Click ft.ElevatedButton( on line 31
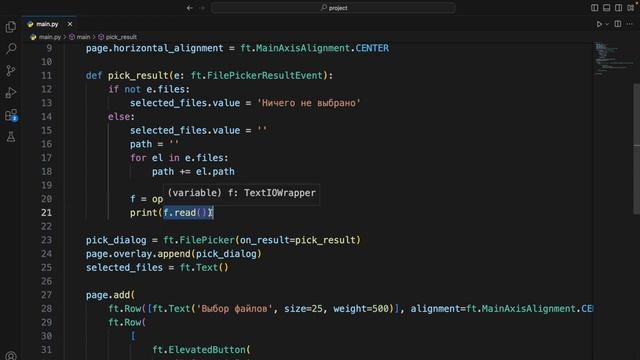640x360 pixels. [x=201, y=350]
